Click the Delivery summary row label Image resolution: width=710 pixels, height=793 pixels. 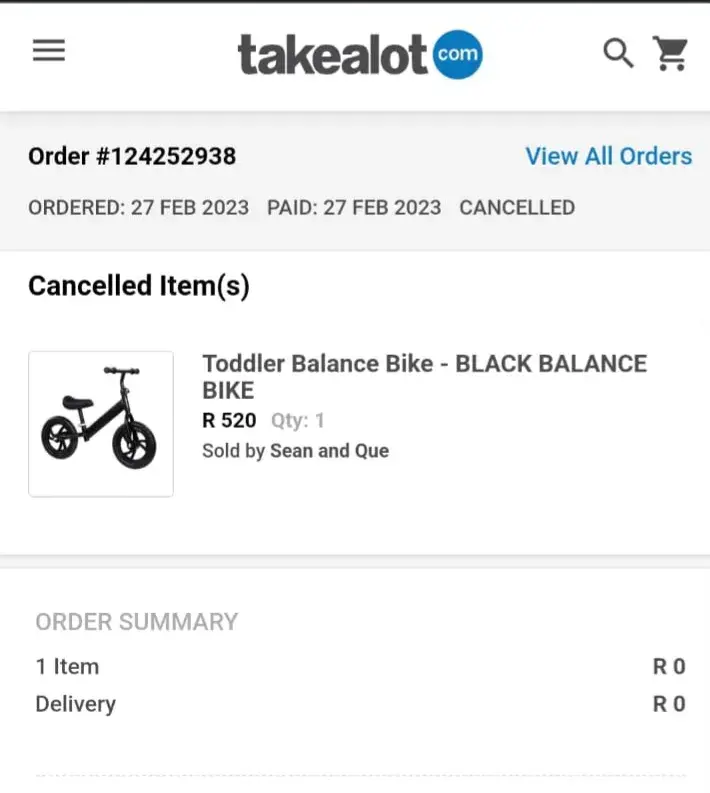pos(76,704)
